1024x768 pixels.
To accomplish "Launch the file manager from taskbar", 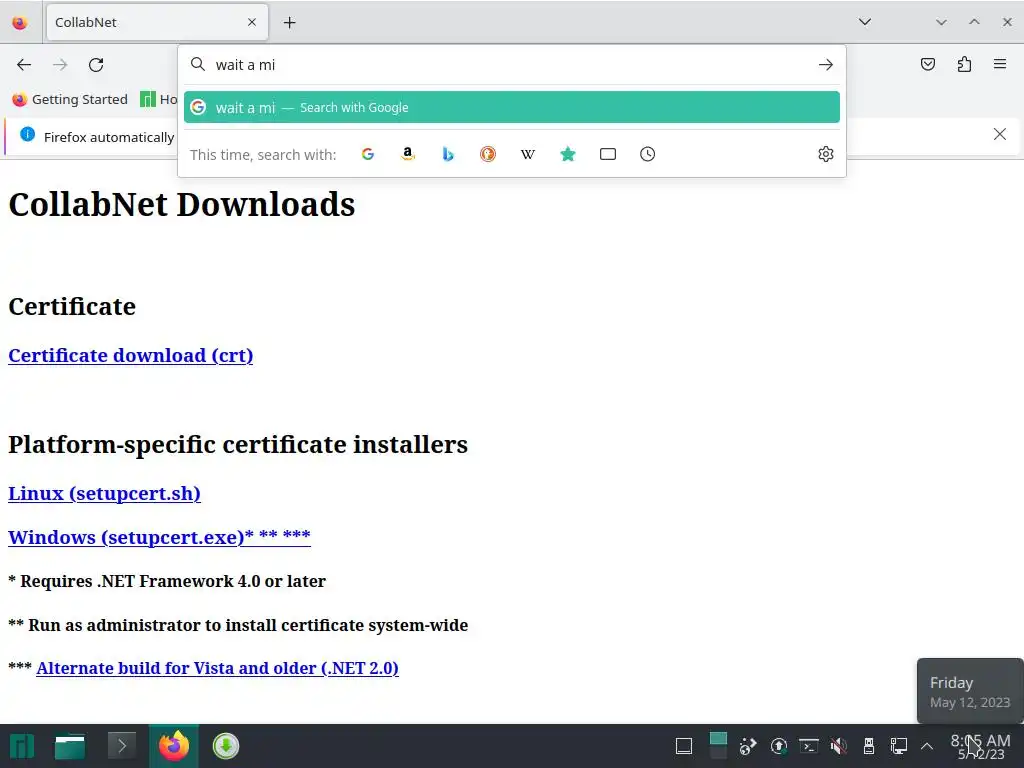I will pos(70,746).
